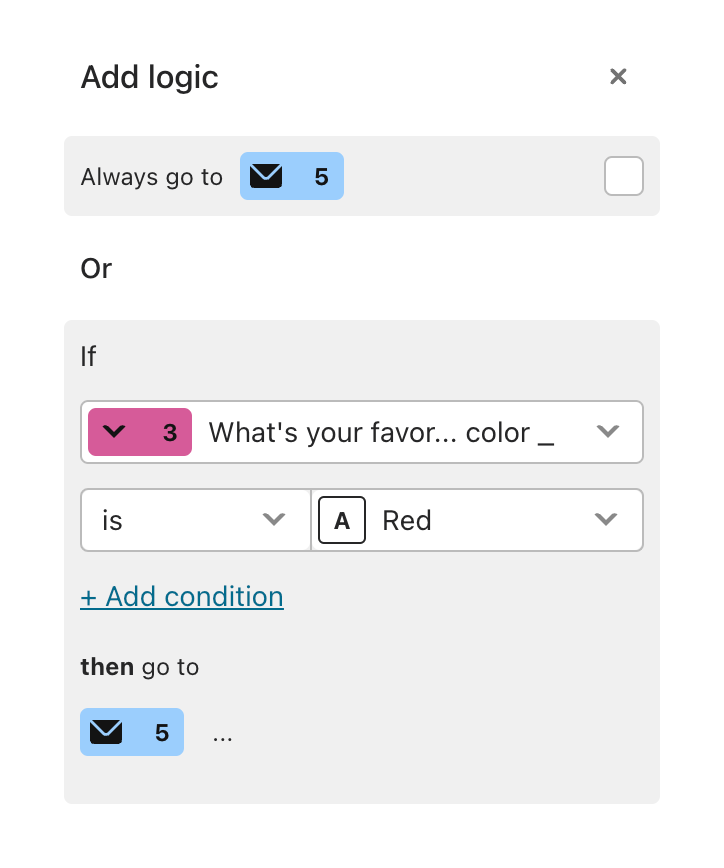Click the Red value field
Screen dimensions: 724x868
click(450, 519)
